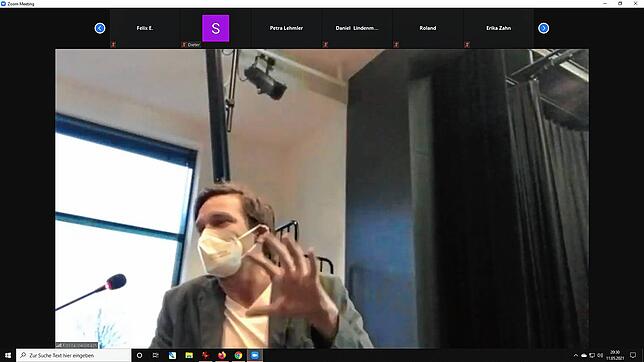Viewport: 644px width, 362px height.
Task: Open the volume control tray icon
Action: (600, 355)
